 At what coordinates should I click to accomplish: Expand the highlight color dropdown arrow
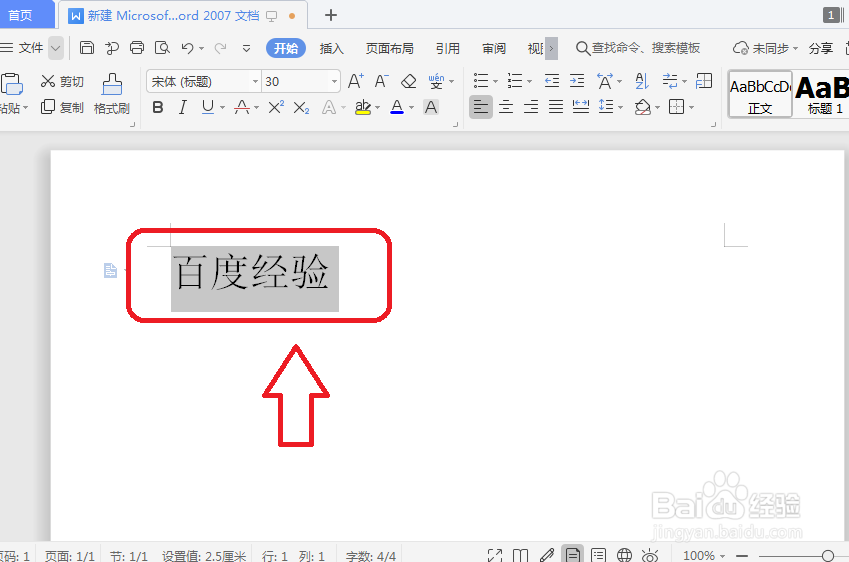pos(377,108)
